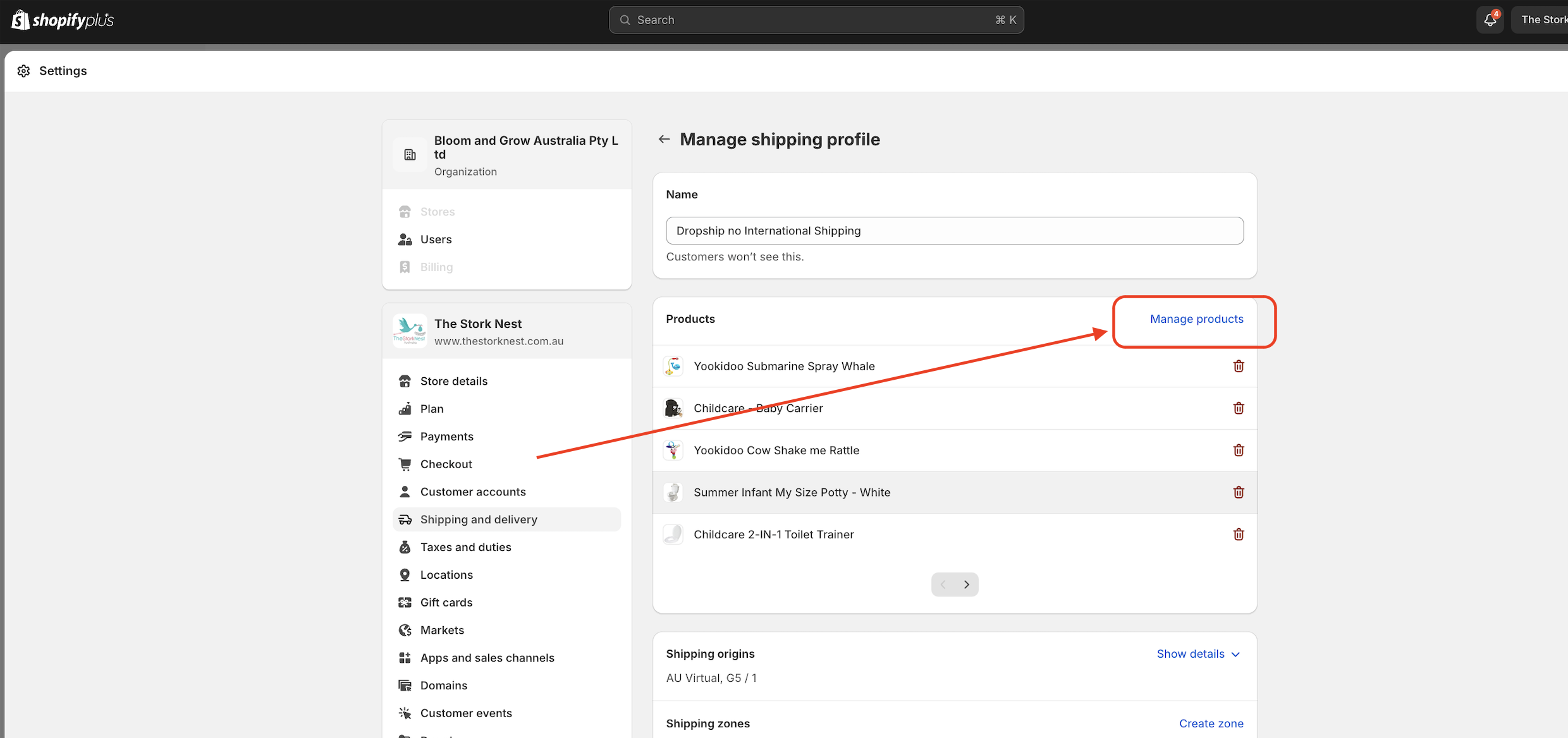Click the Store details shop icon
The width and height of the screenshot is (1568, 738).
pos(405,381)
